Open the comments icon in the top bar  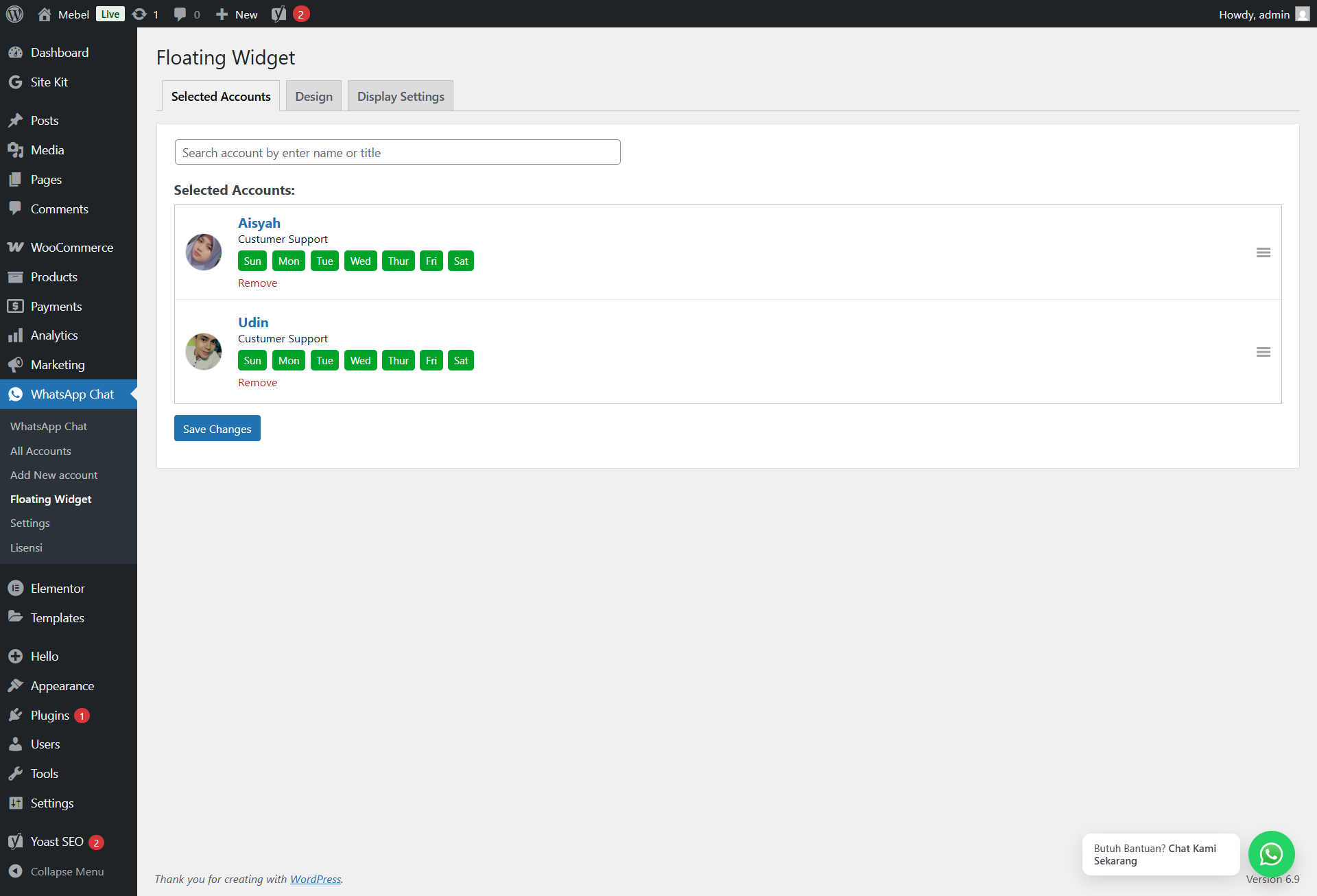[180, 14]
